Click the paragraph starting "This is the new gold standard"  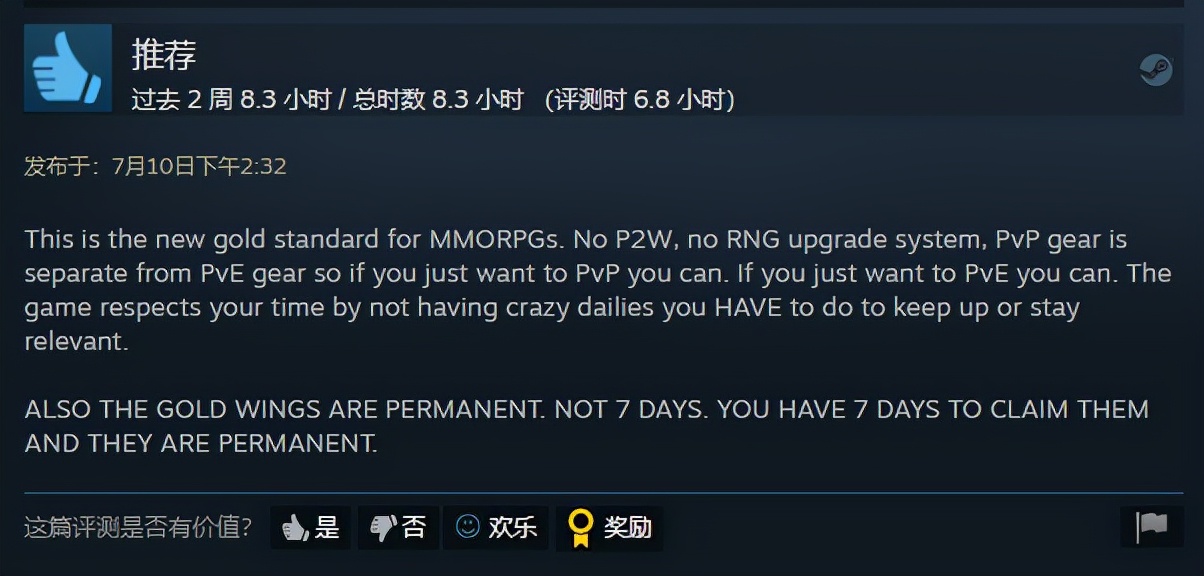point(597,290)
